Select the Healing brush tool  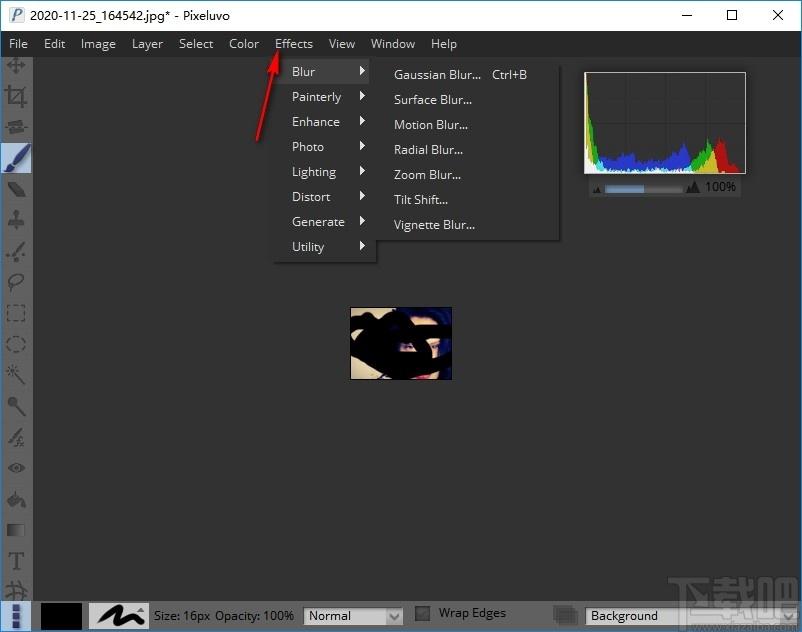pos(16,251)
